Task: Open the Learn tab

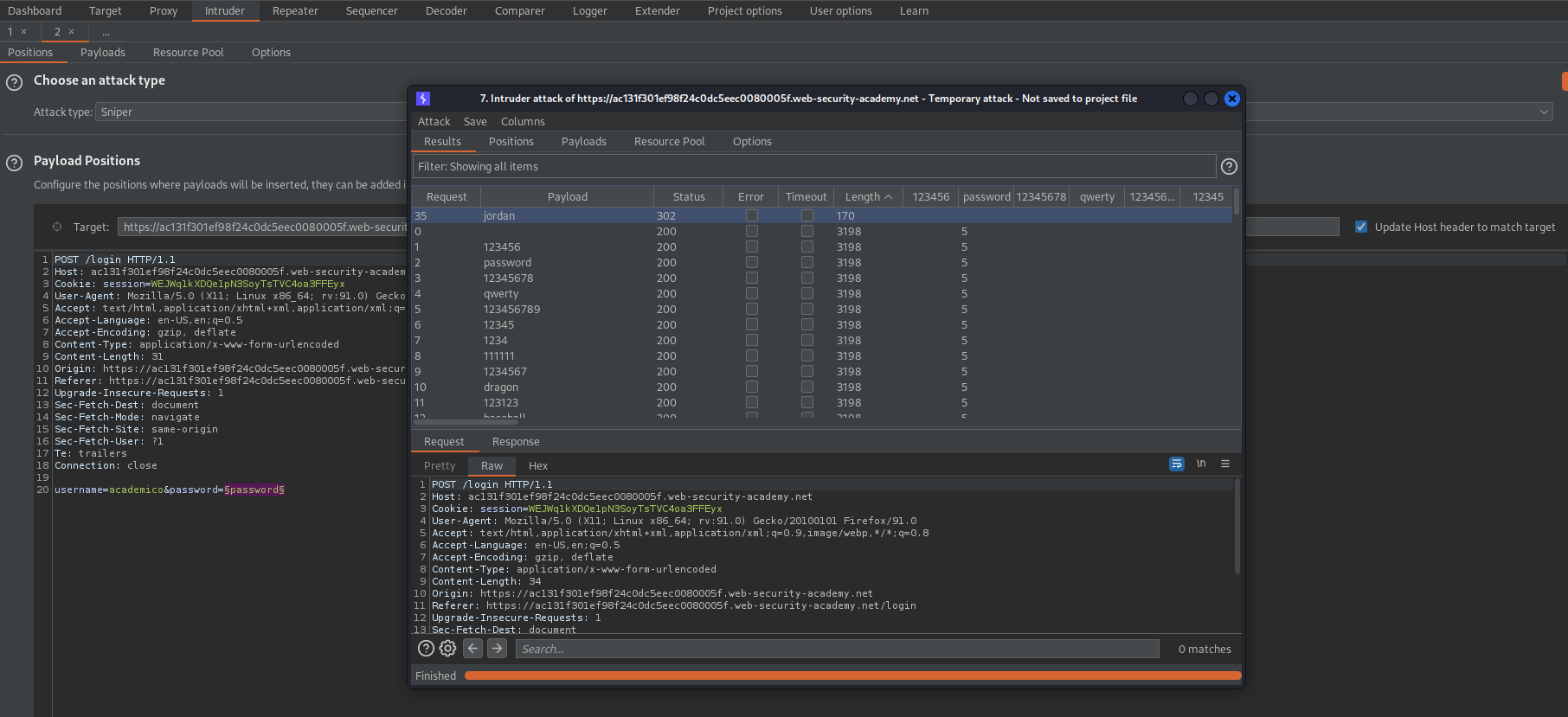Action: pyautogui.click(x=914, y=11)
